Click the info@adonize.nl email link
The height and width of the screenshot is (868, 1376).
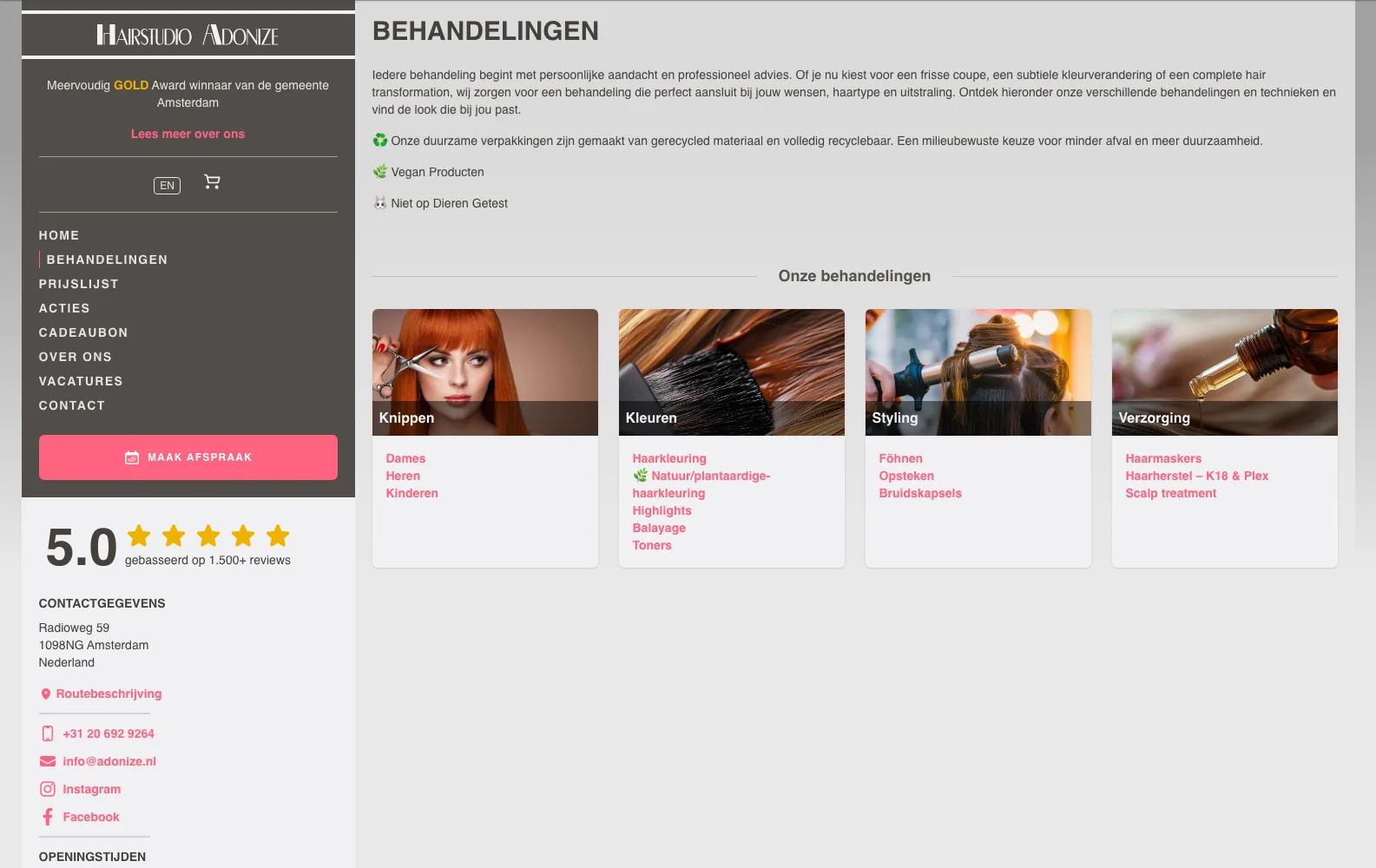click(x=109, y=761)
